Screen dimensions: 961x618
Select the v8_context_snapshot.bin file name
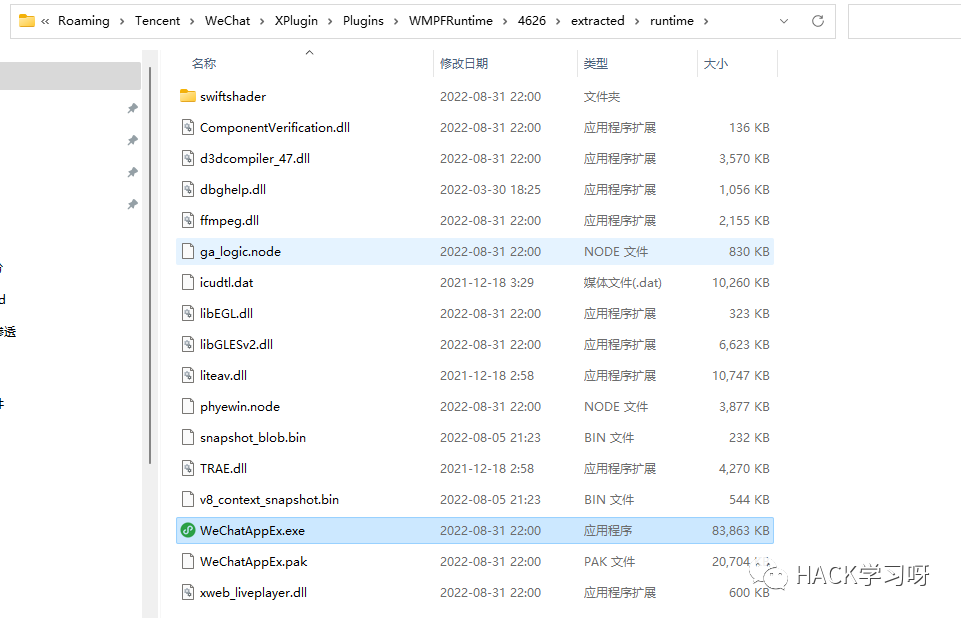pyautogui.click(x=269, y=500)
